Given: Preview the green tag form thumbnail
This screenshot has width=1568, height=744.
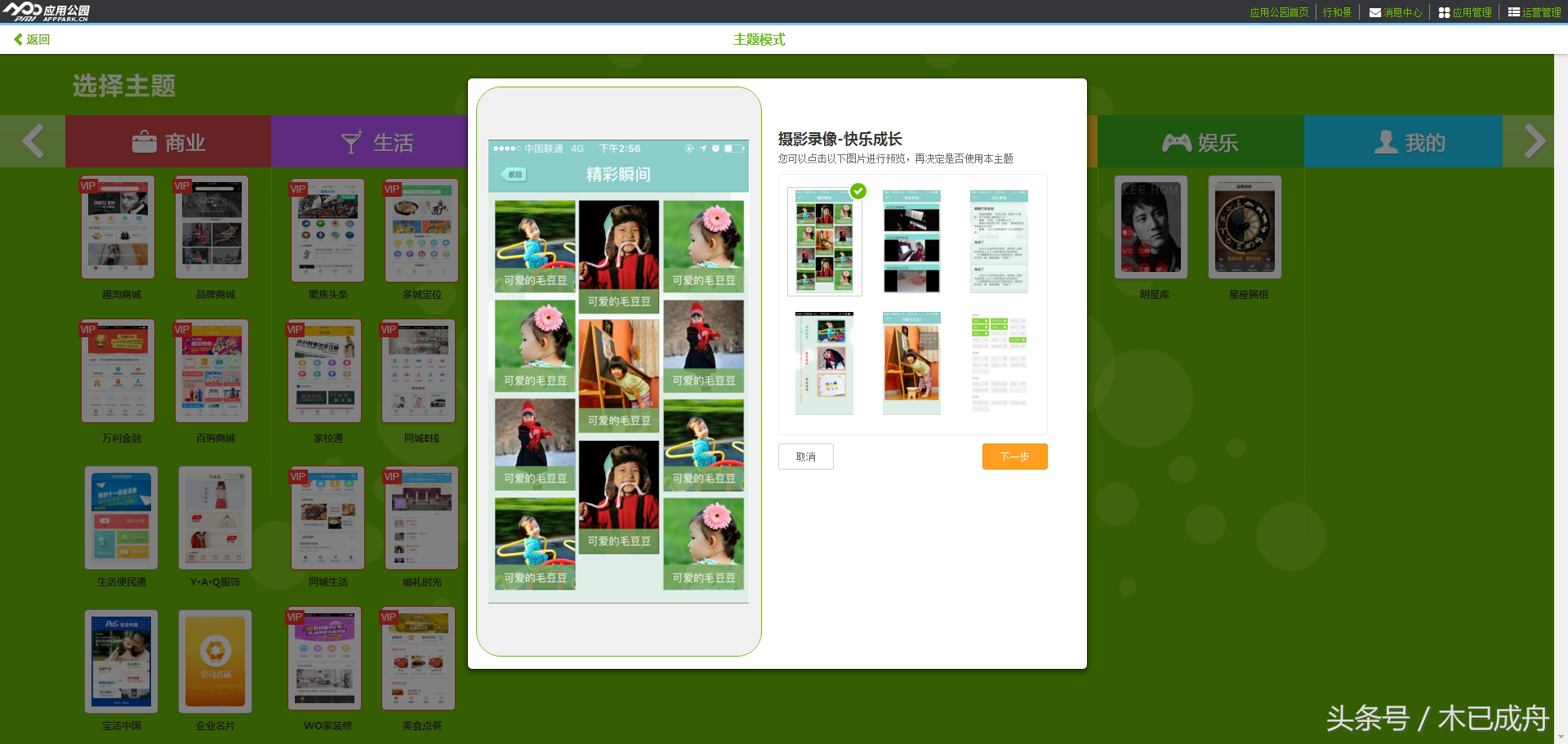Looking at the screenshot, I should coord(999,363).
